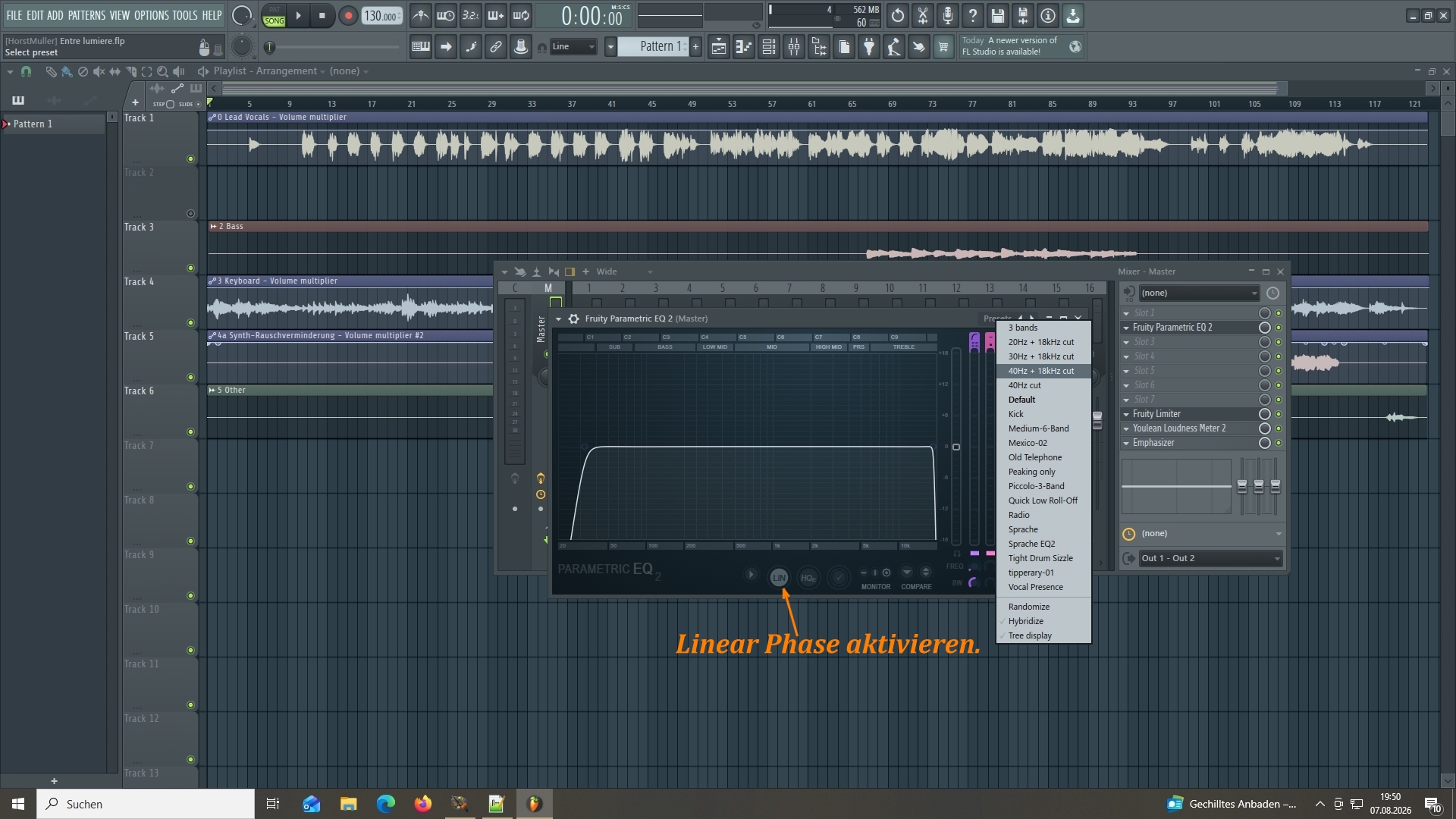
Task: Click the link to controller chain icon
Action: click(496, 47)
